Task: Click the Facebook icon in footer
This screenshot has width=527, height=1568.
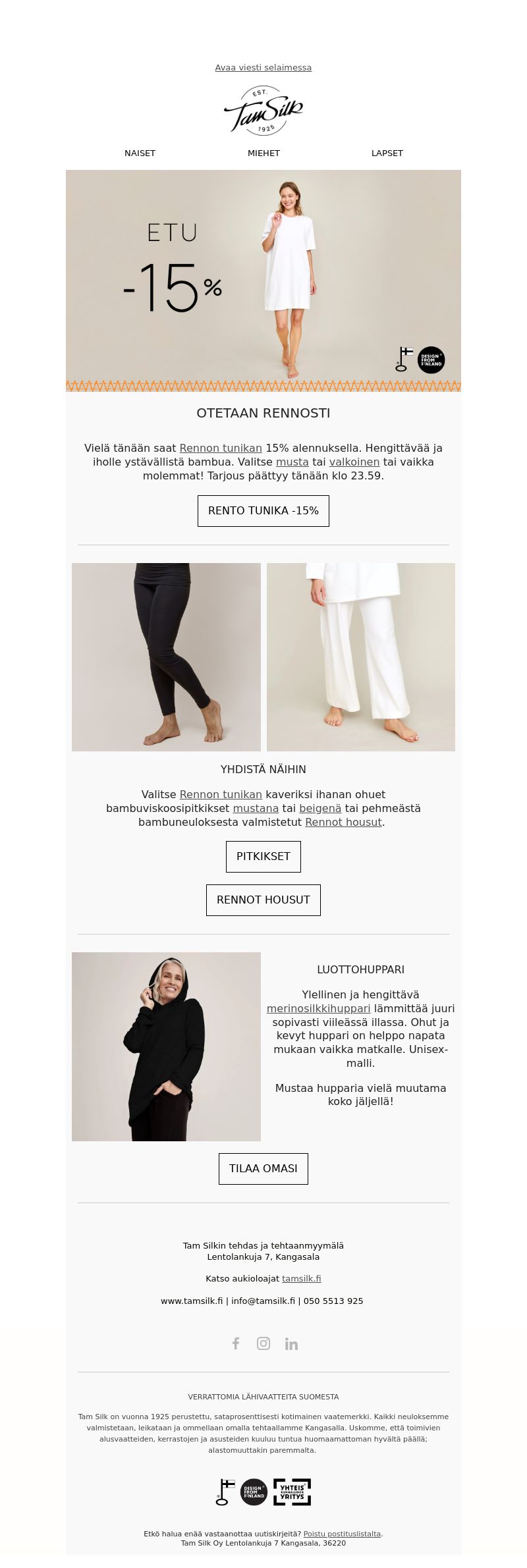Action: (x=236, y=1343)
